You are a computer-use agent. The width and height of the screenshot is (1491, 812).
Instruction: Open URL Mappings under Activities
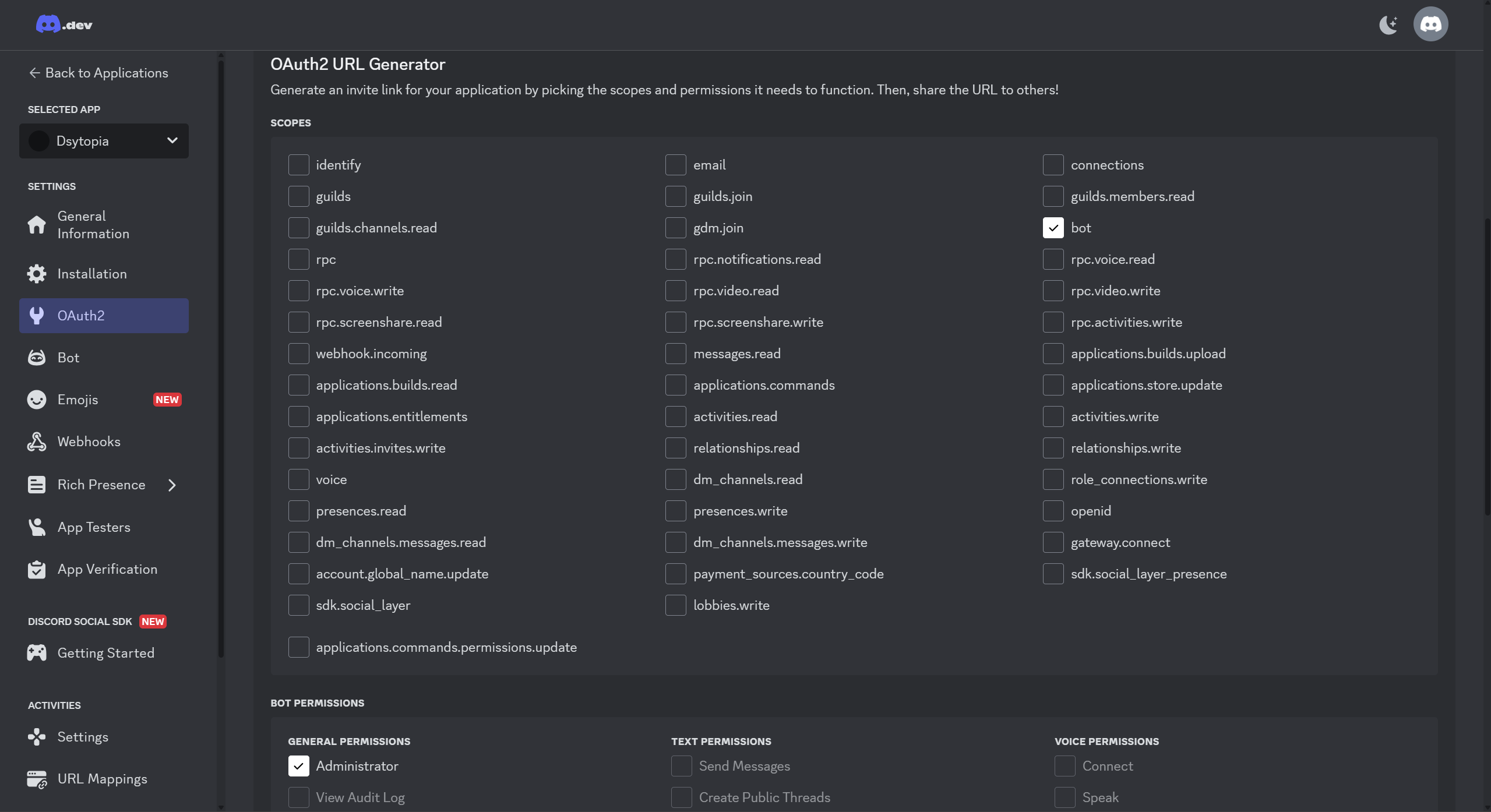(103, 779)
